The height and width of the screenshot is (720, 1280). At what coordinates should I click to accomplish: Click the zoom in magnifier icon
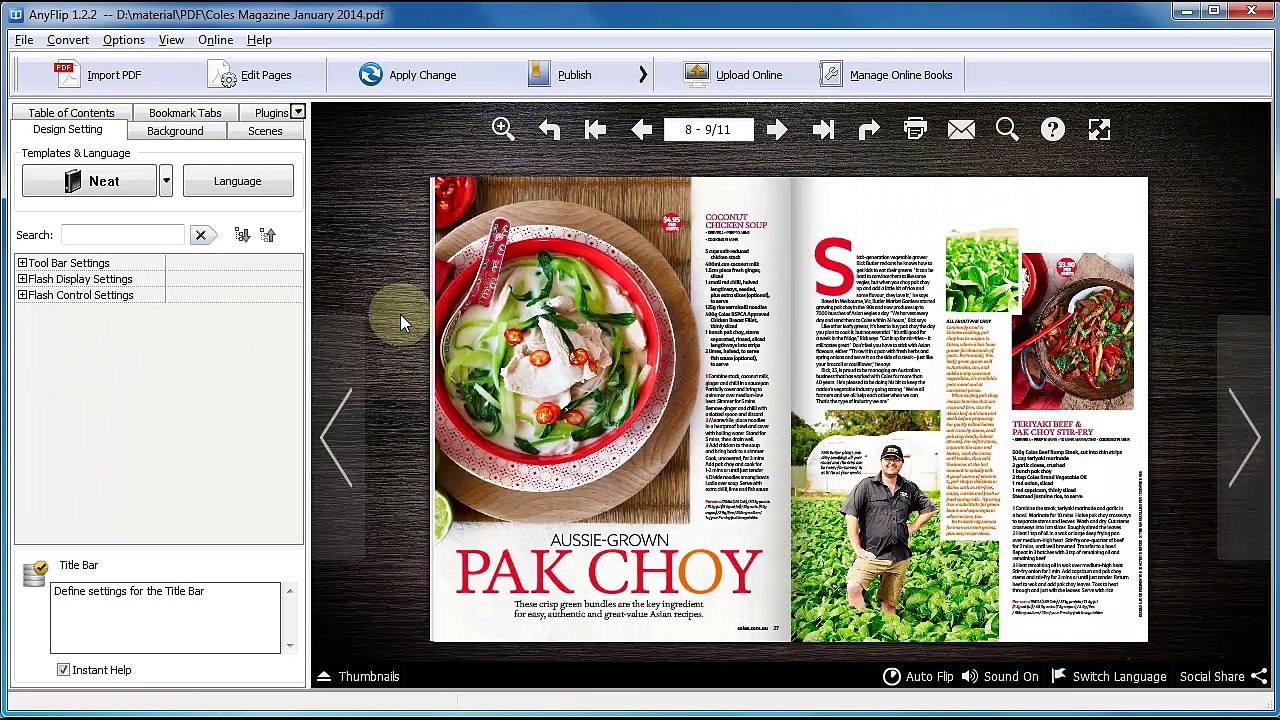click(x=503, y=129)
